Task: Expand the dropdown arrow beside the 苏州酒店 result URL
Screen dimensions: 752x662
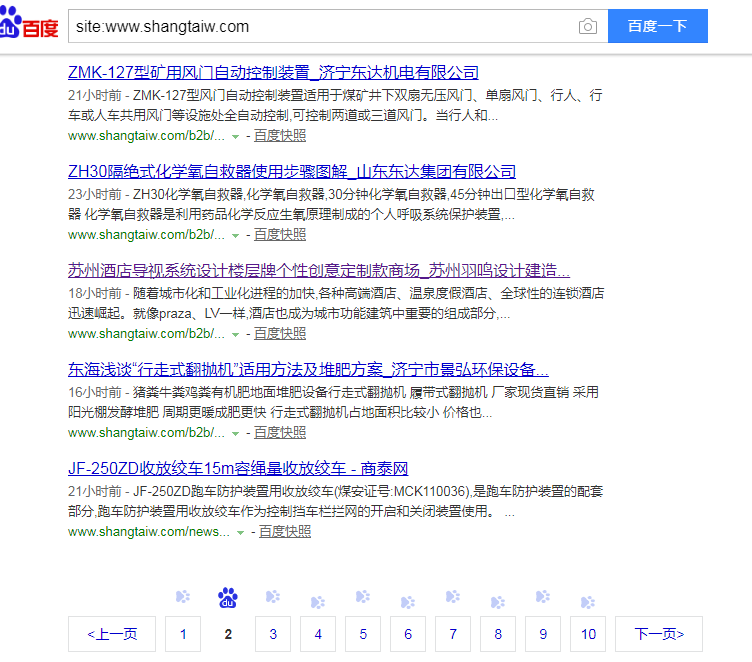Action: click(236, 334)
